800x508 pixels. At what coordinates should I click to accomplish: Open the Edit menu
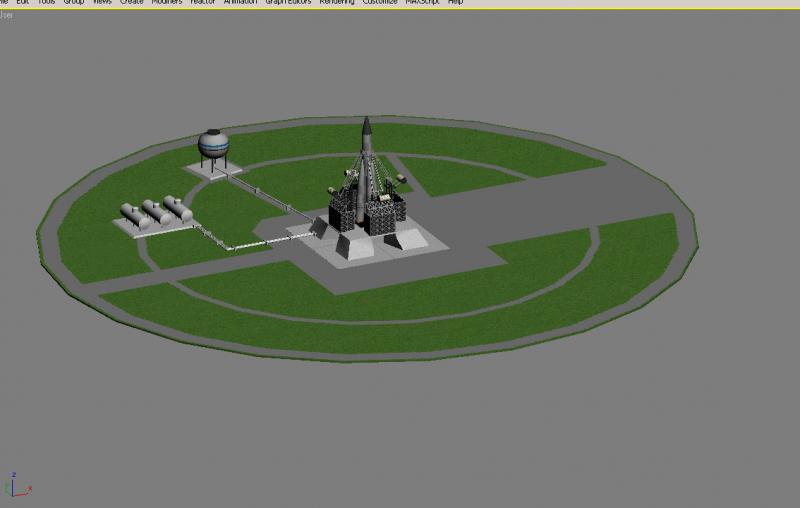point(22,2)
